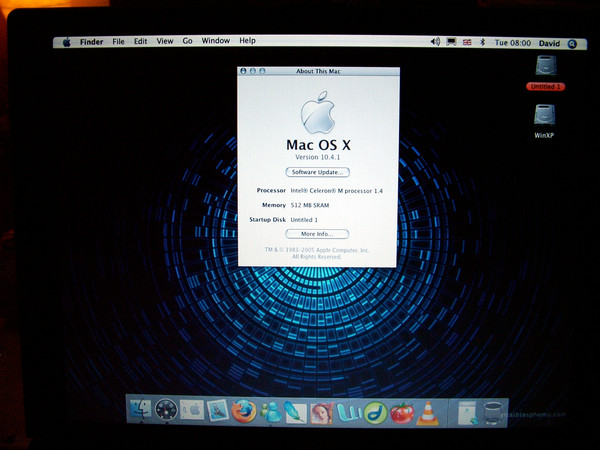
Task: Open the Help menu
Action: click(247, 41)
